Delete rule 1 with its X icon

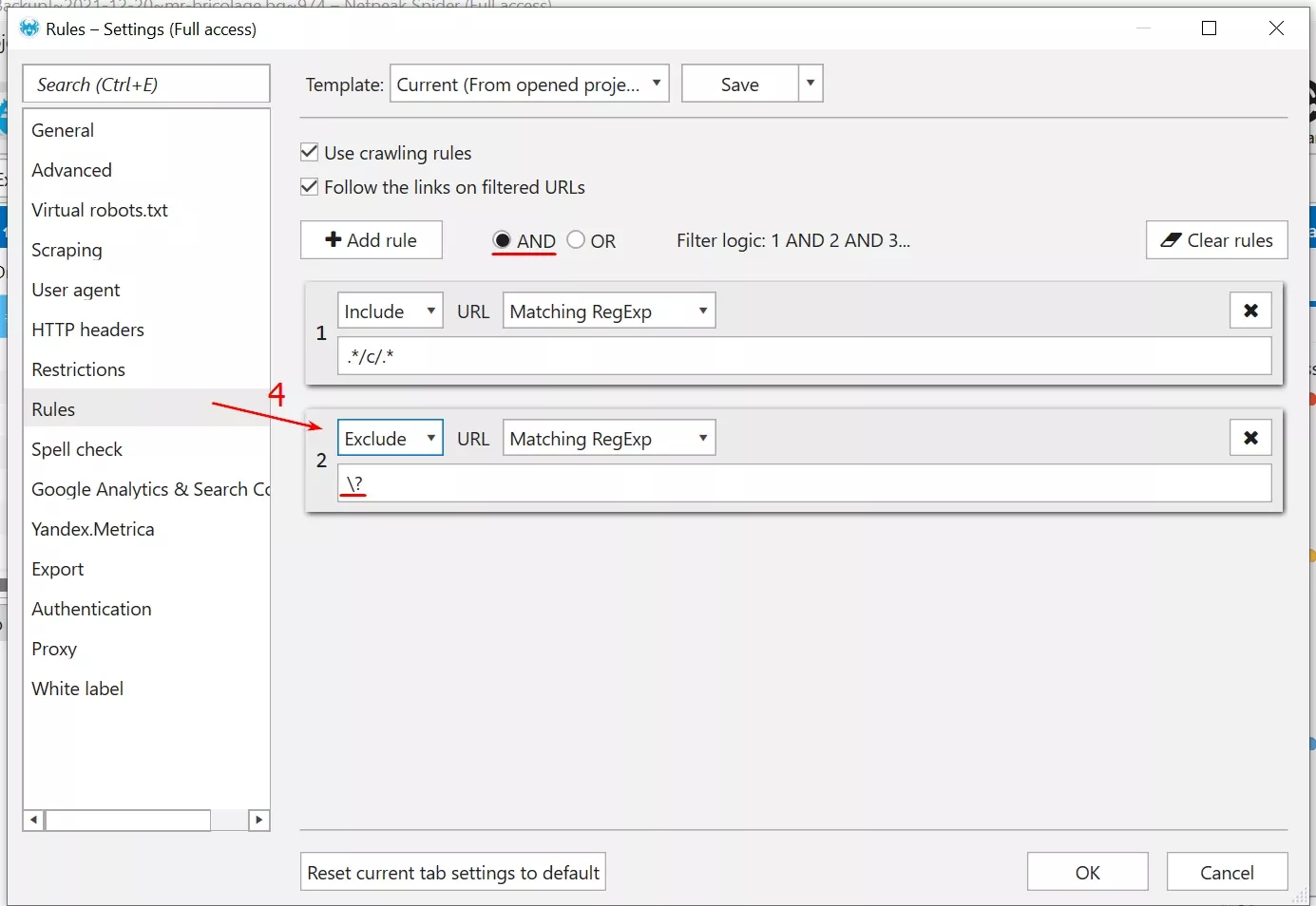pos(1250,311)
